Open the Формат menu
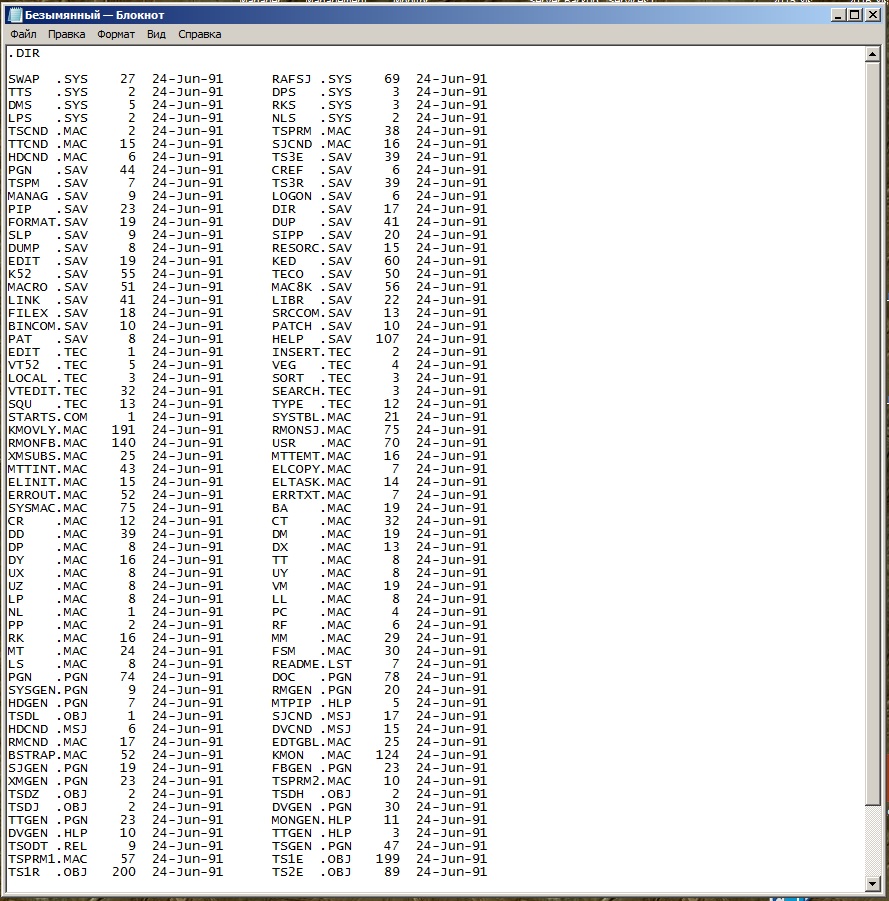Viewport: 889px width, 901px height. point(116,33)
